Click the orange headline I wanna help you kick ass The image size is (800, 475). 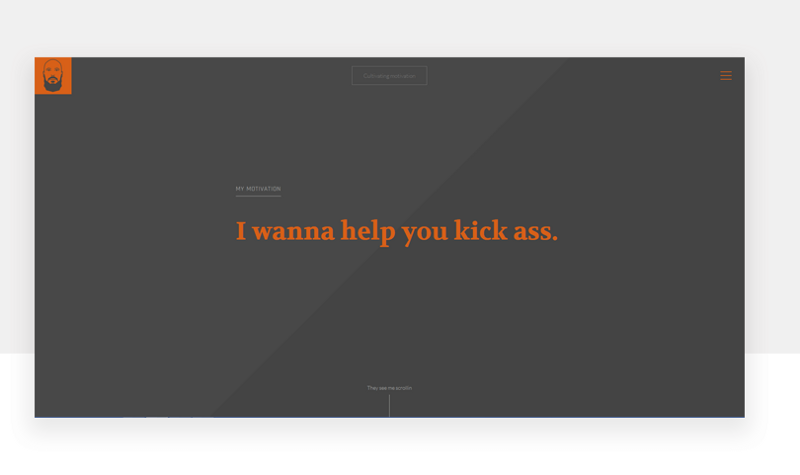coord(397,232)
